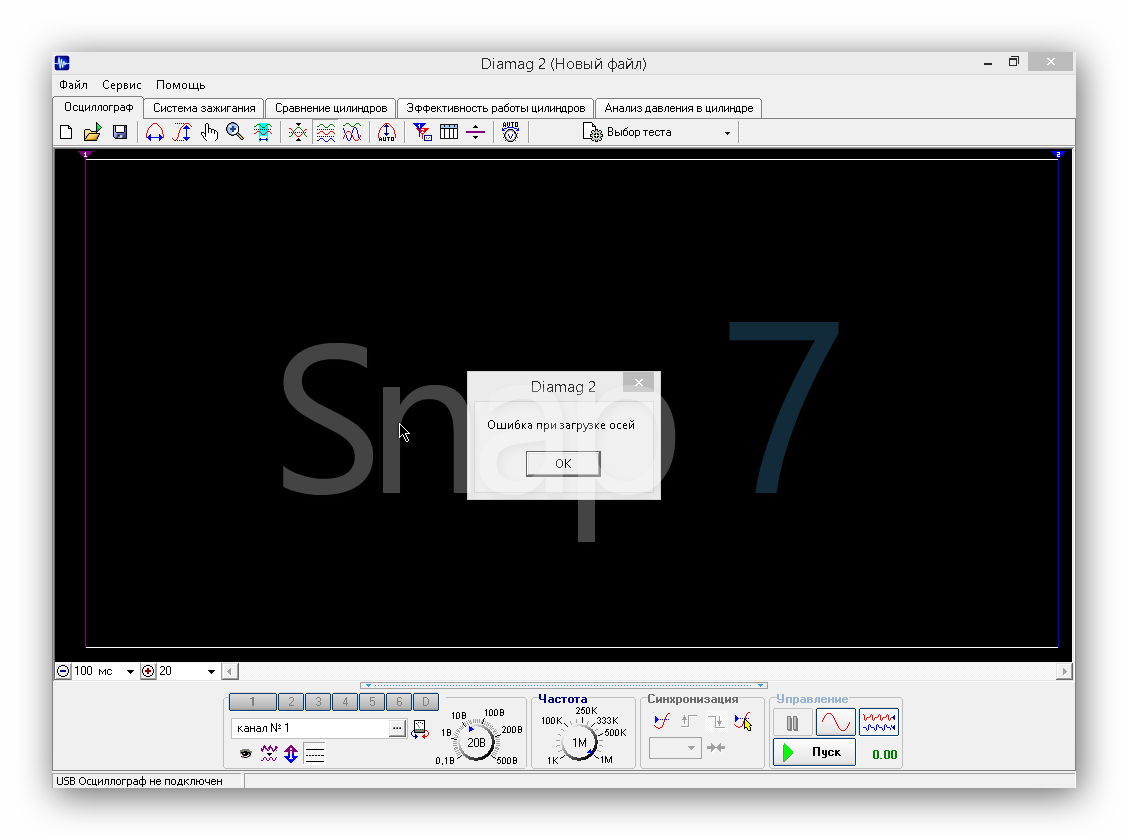1128x840 pixels.
Task: Click the first synchronization trigger icon
Action: point(661,721)
